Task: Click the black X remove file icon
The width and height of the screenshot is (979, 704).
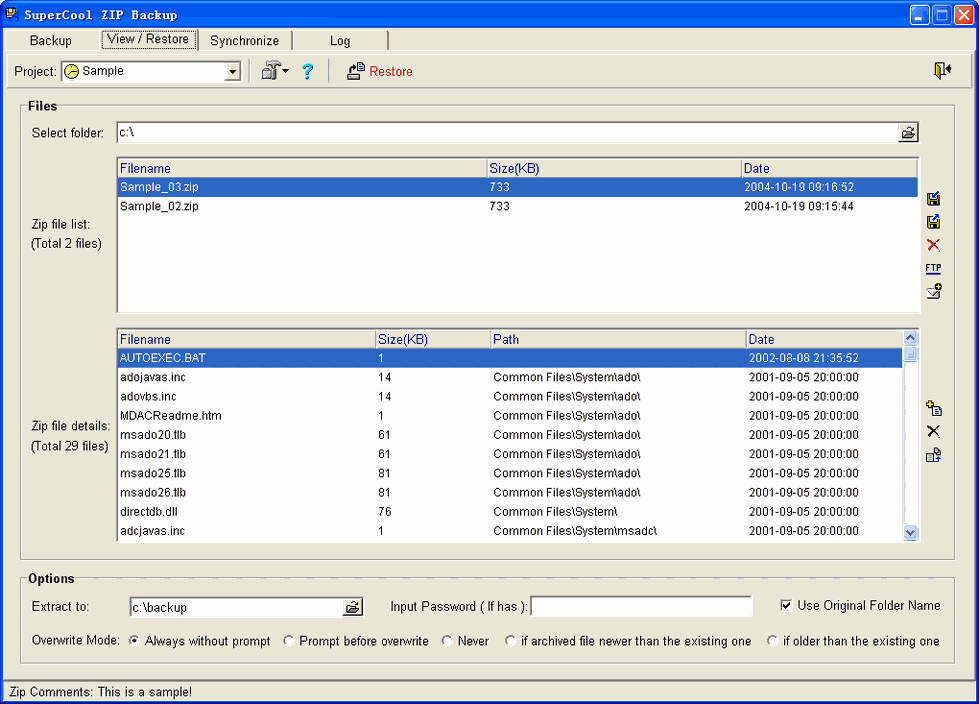Action: pyautogui.click(x=933, y=431)
